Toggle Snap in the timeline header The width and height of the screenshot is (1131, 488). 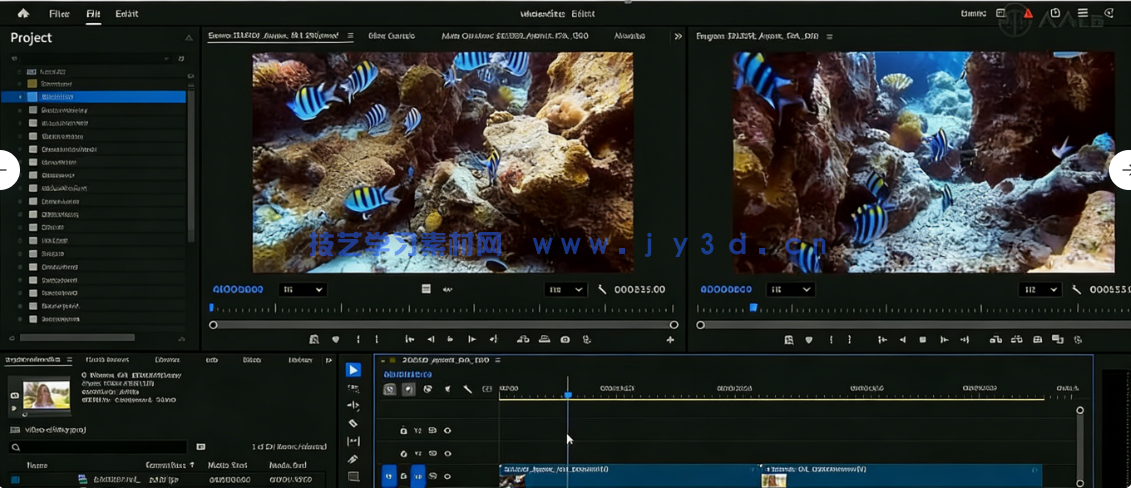(x=409, y=389)
